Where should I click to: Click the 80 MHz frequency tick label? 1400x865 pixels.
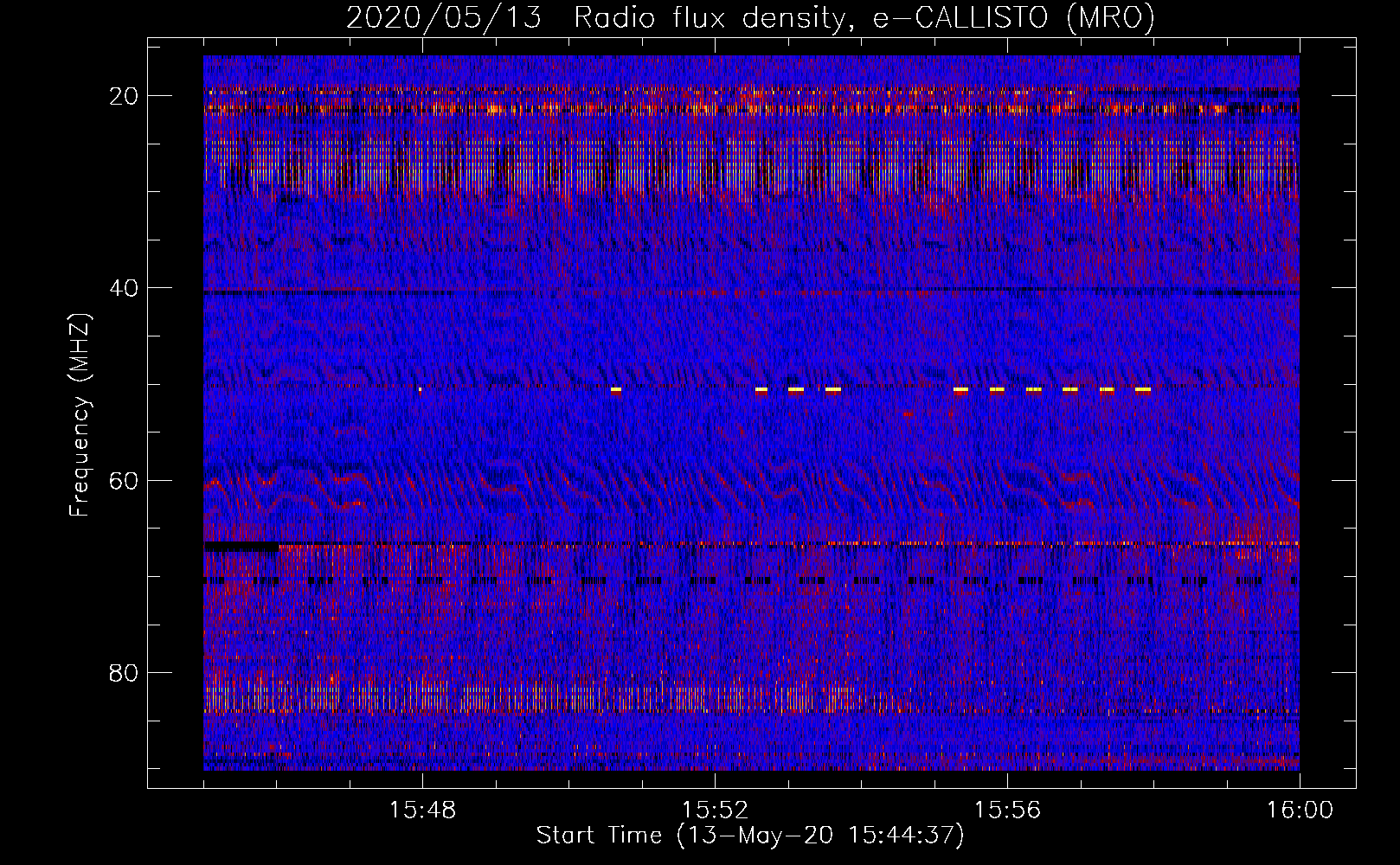(x=125, y=672)
